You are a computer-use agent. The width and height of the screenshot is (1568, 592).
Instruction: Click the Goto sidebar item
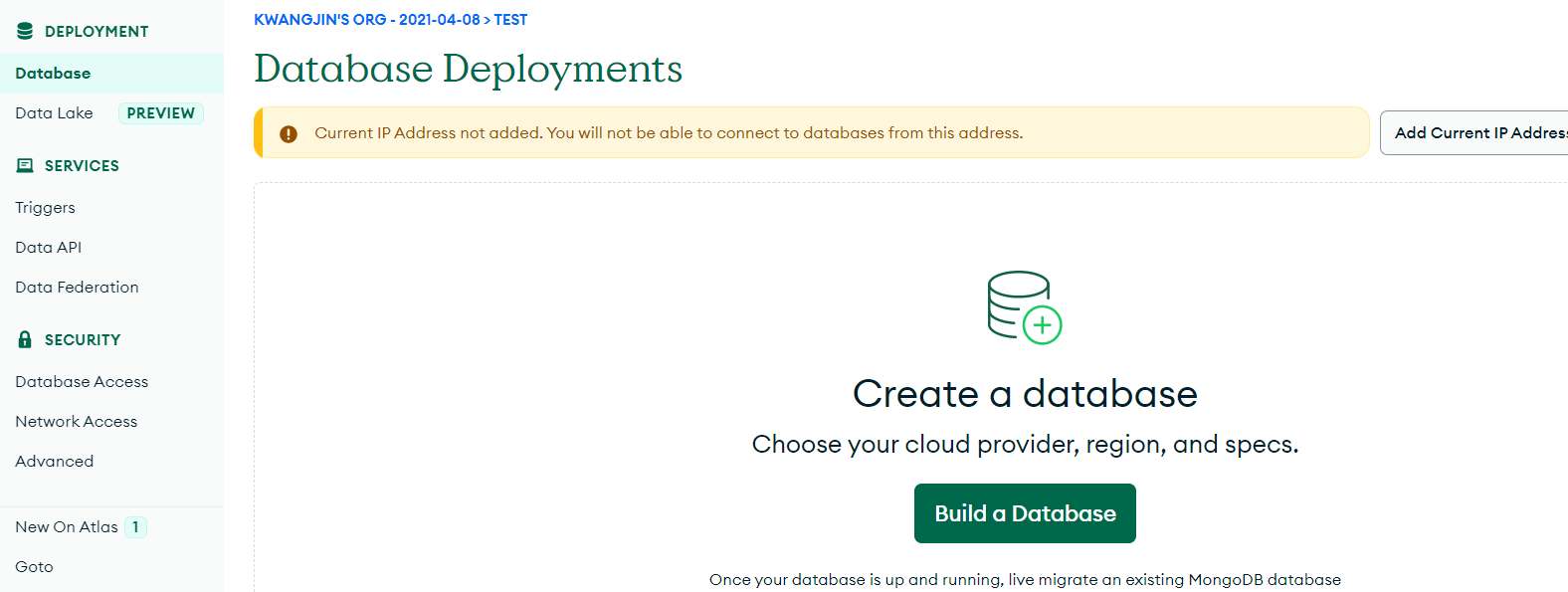pyautogui.click(x=34, y=566)
